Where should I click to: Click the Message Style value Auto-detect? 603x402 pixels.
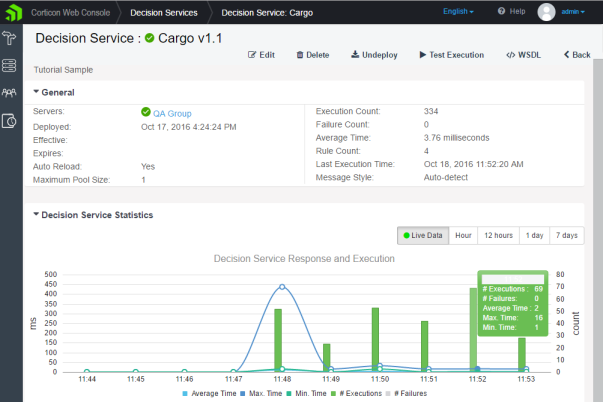[446, 177]
